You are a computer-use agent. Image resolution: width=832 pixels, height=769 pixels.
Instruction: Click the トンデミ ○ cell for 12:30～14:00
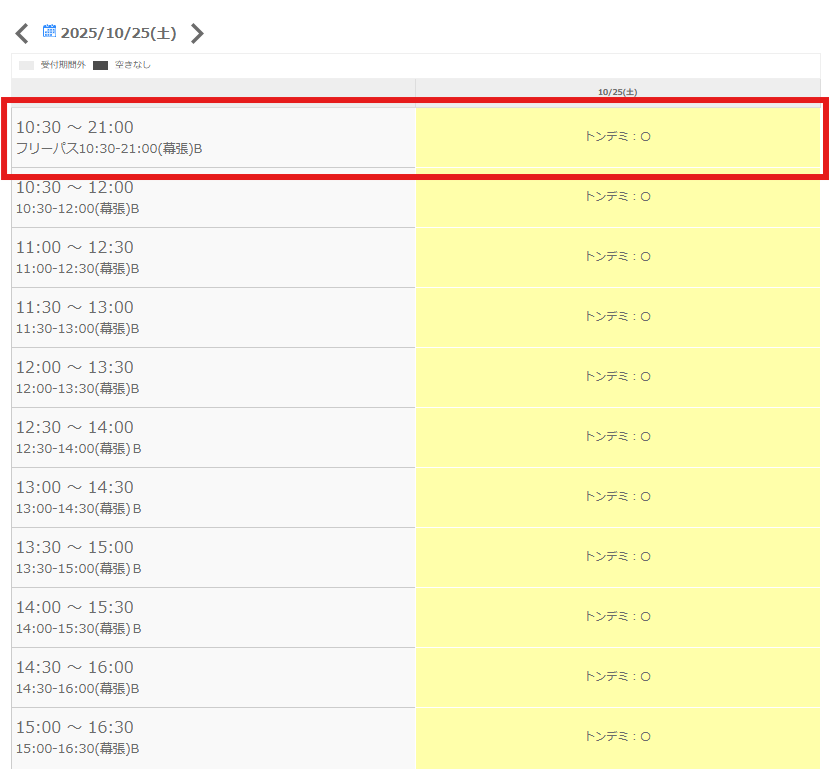pyautogui.click(x=617, y=437)
